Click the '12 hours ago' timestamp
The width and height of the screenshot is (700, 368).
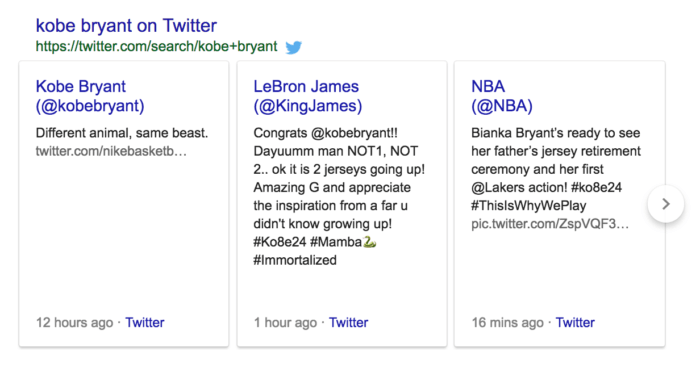point(75,322)
